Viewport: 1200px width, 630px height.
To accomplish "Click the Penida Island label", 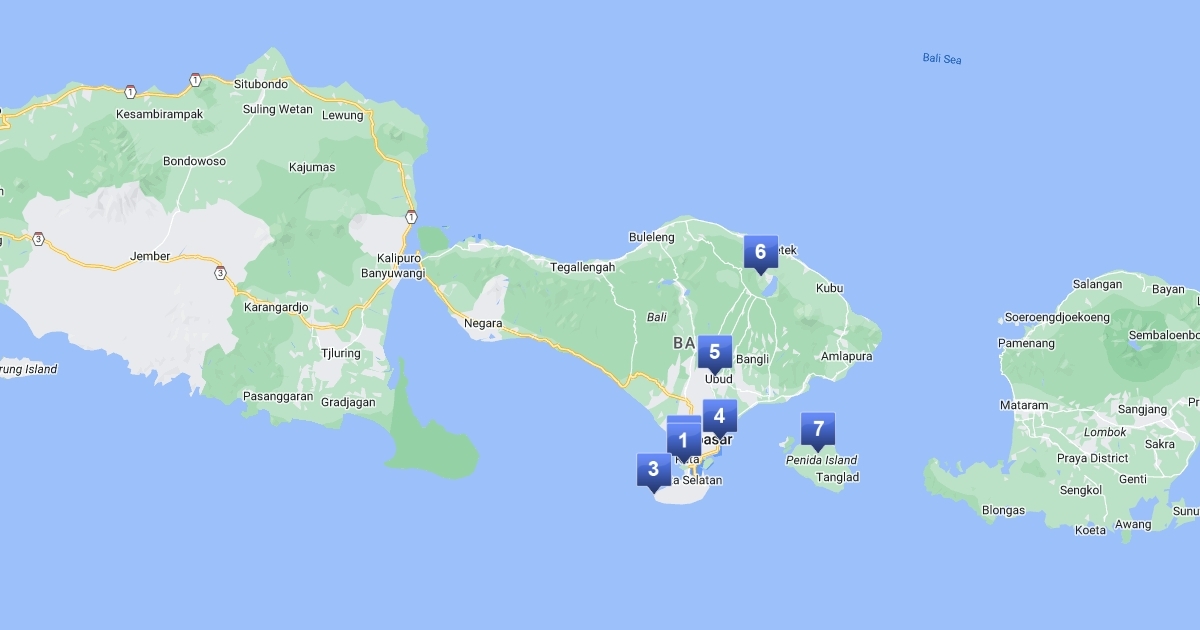I will point(821,461).
